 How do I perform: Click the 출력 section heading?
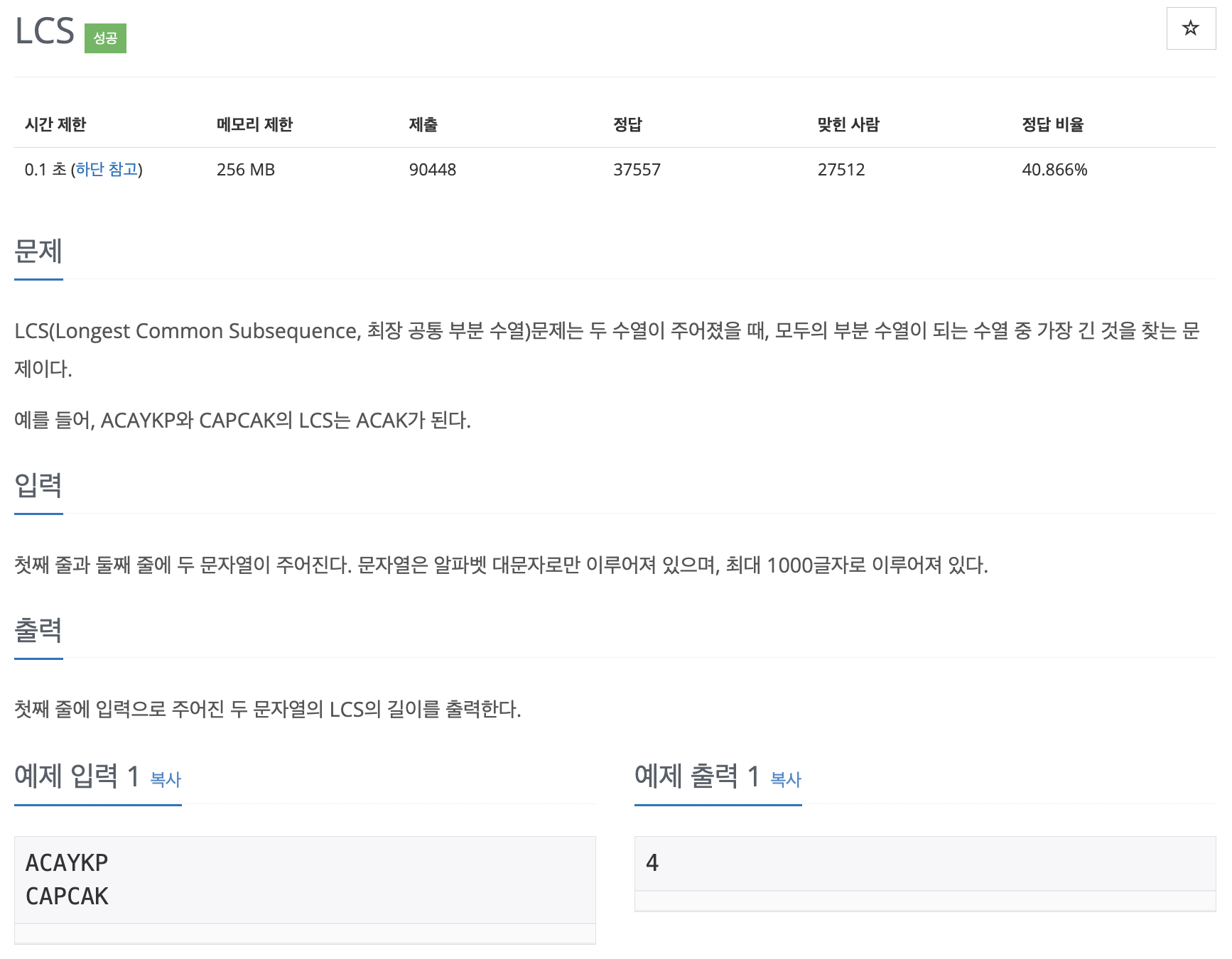38,630
